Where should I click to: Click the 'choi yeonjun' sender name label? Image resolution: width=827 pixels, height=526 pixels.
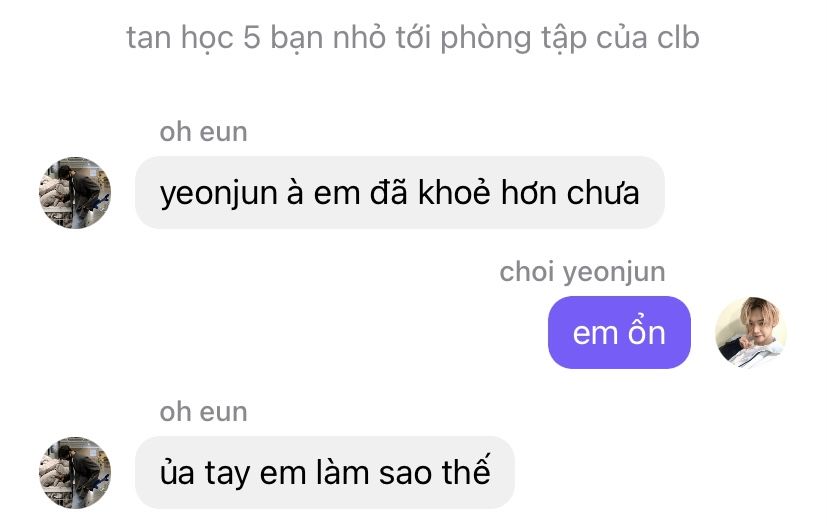582,272
